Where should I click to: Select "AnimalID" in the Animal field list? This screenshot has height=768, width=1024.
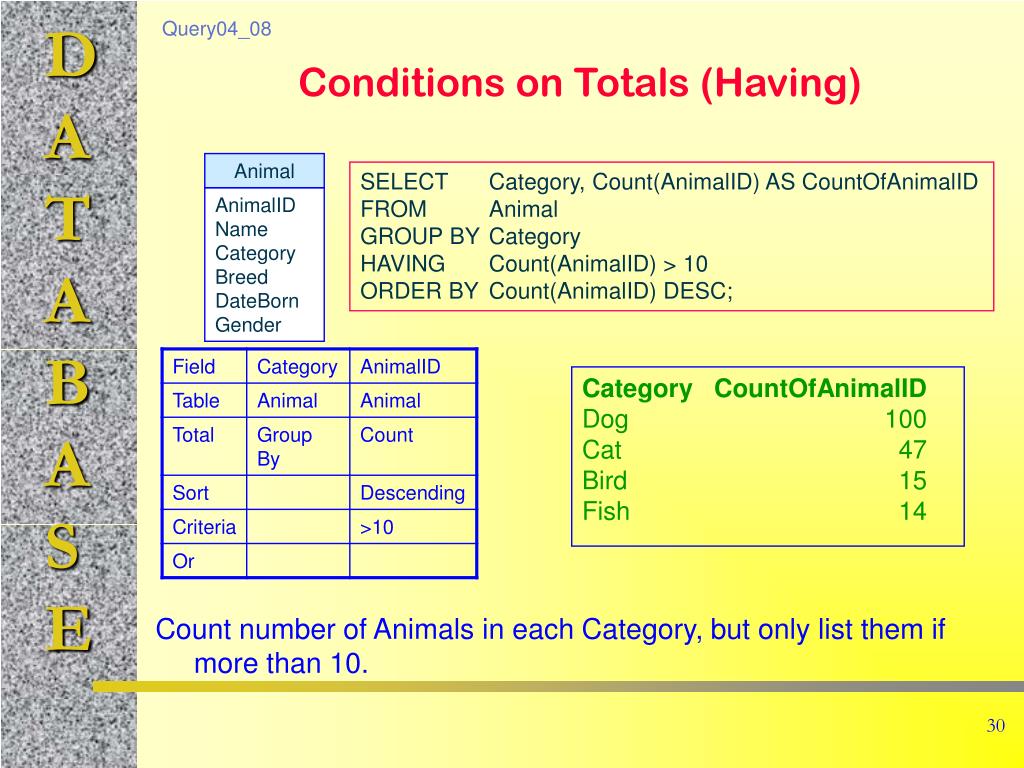point(255,205)
